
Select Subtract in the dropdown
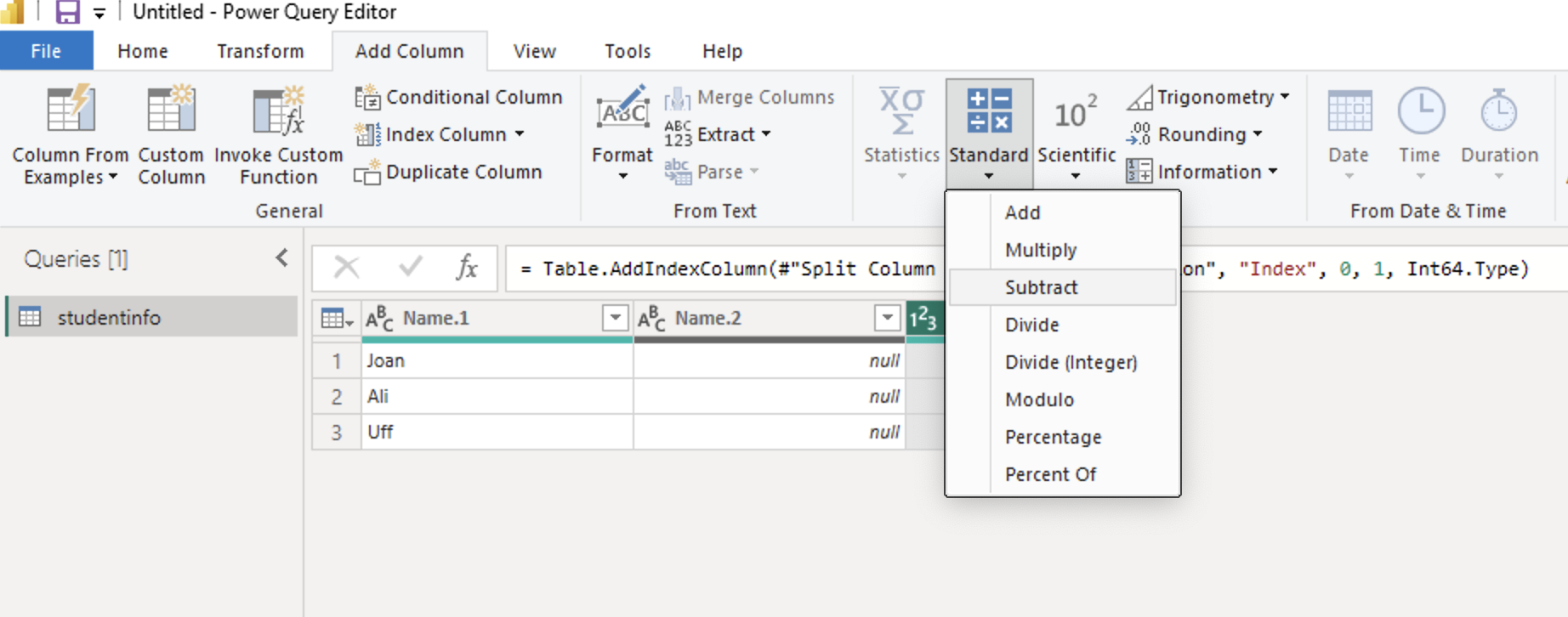point(1063,287)
